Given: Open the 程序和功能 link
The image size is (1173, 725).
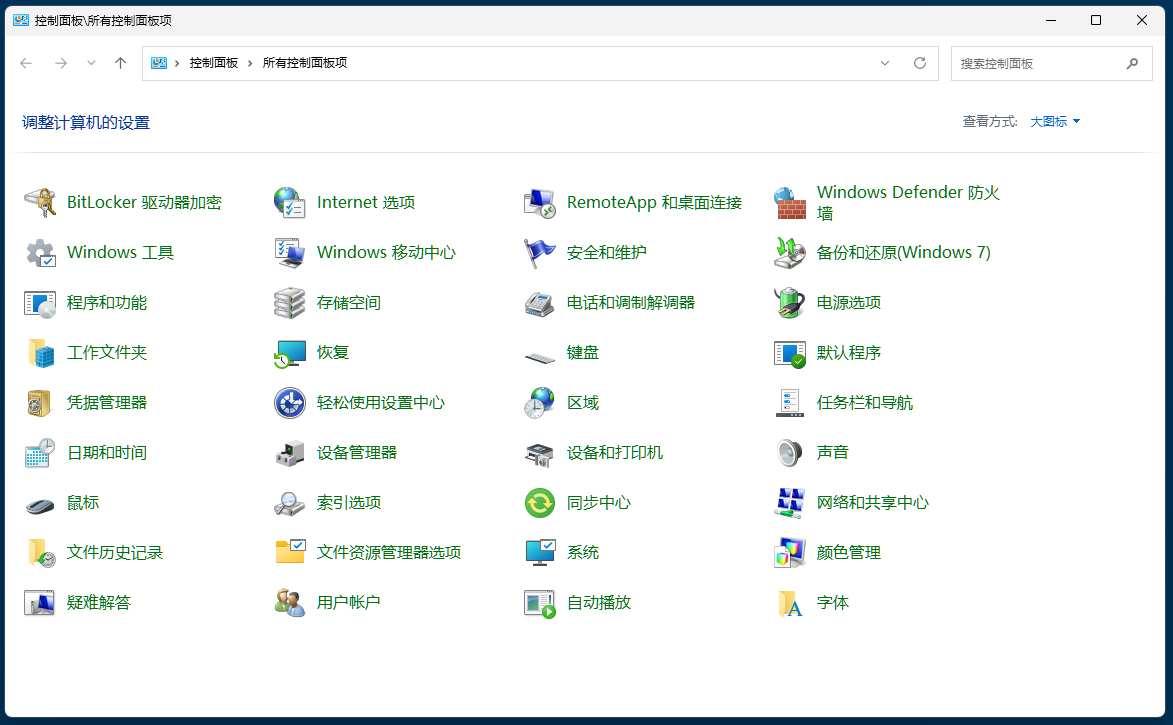Looking at the screenshot, I should tap(107, 303).
